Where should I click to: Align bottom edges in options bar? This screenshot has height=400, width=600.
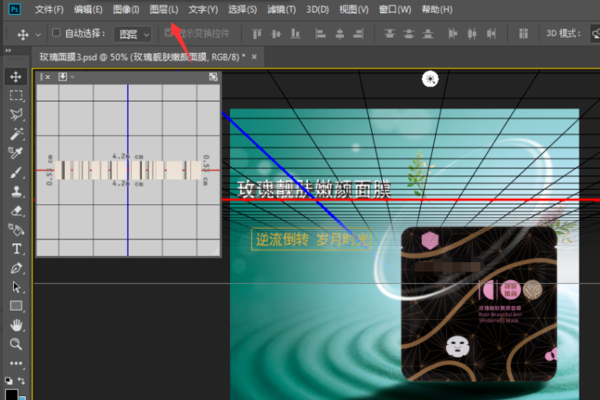[x=295, y=34]
